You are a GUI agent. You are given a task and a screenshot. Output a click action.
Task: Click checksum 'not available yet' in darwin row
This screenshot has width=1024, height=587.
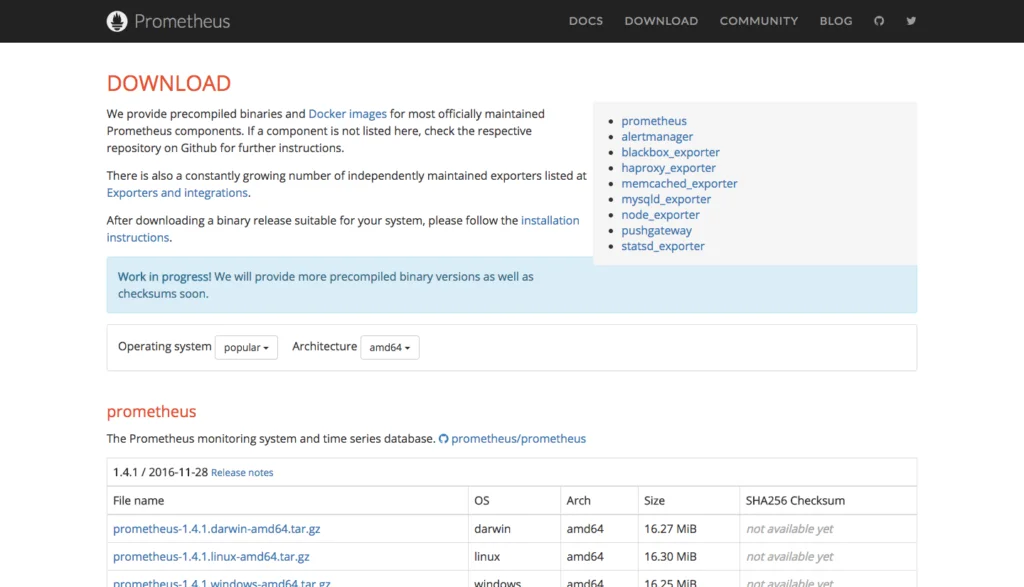click(790, 529)
